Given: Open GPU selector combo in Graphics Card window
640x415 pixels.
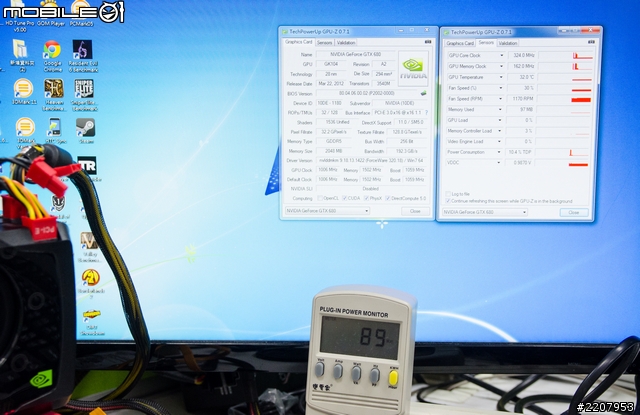Looking at the screenshot, I should [327, 211].
